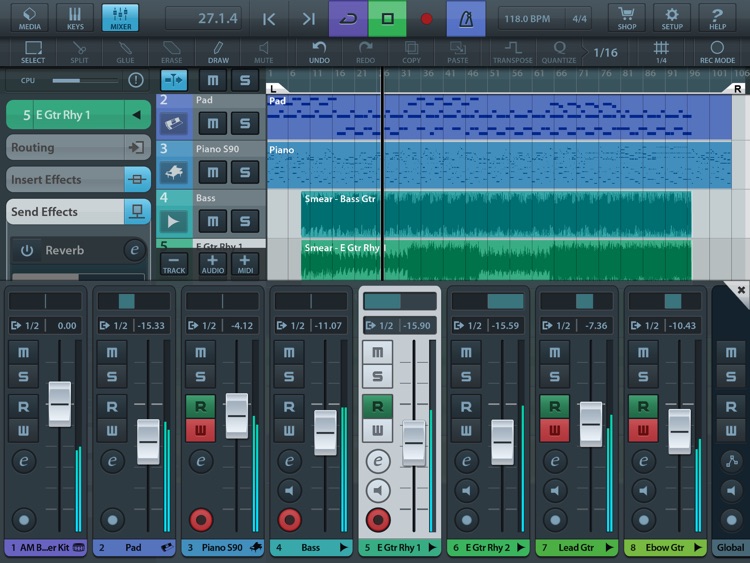
Task: Collapse the Send Effects section
Action: pos(78,211)
